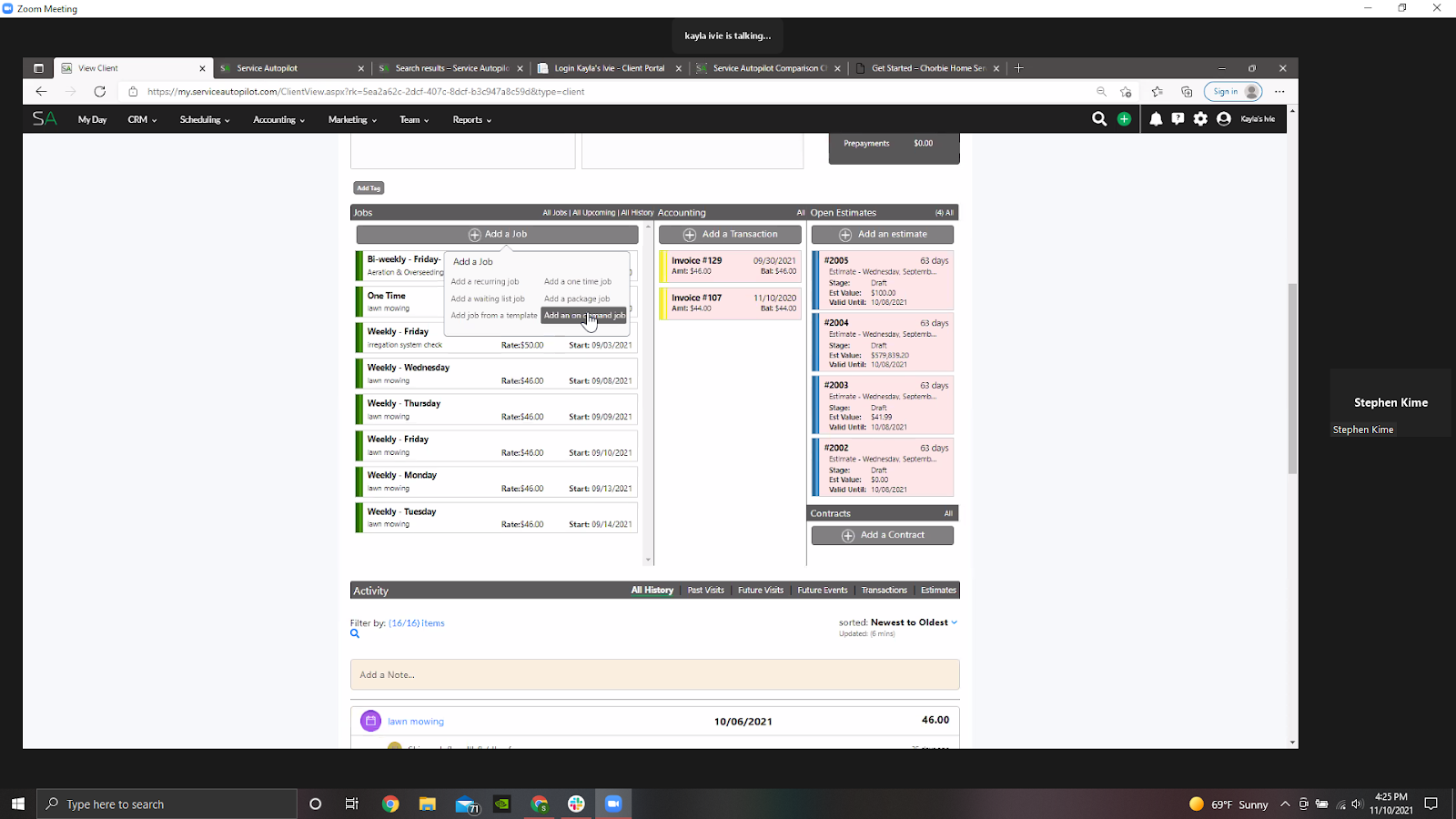Click the Activity filter magnifier icon
The height and width of the screenshot is (819, 1456).
(355, 633)
